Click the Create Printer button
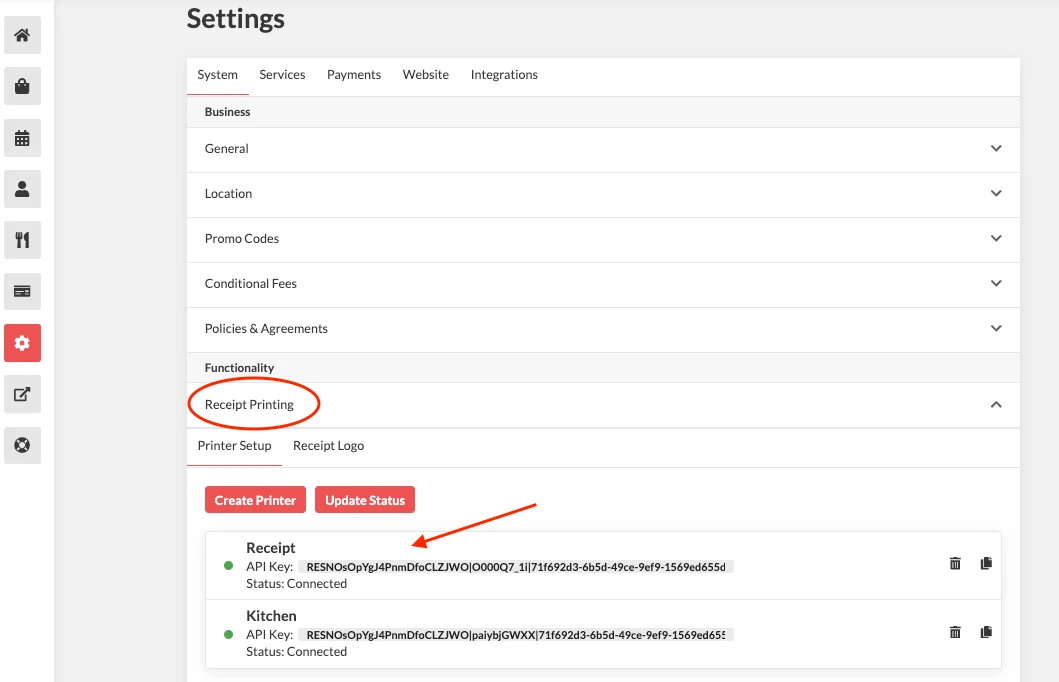1059x682 pixels. pyautogui.click(x=255, y=500)
